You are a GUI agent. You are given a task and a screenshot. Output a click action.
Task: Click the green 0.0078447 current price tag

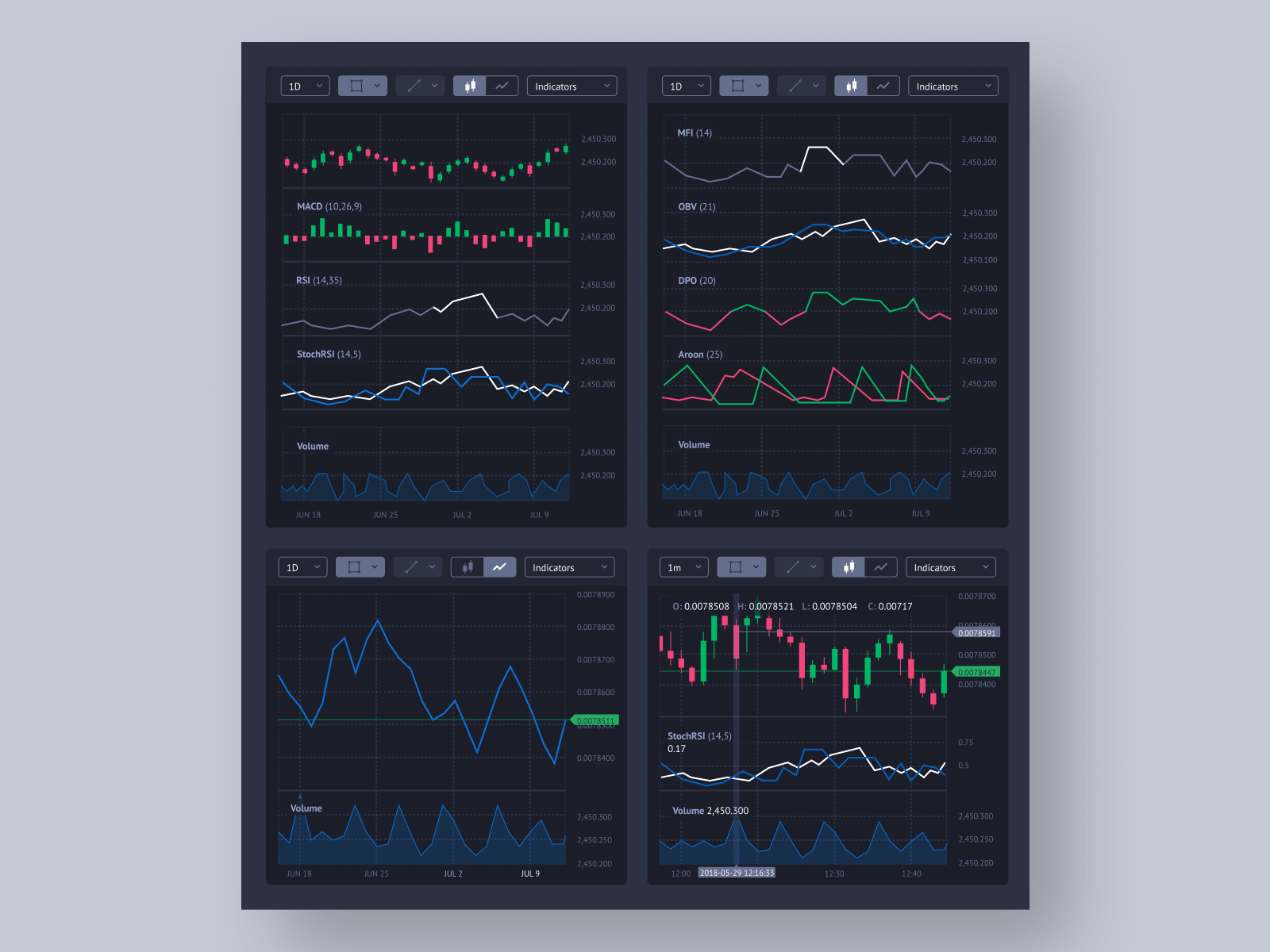click(x=976, y=672)
